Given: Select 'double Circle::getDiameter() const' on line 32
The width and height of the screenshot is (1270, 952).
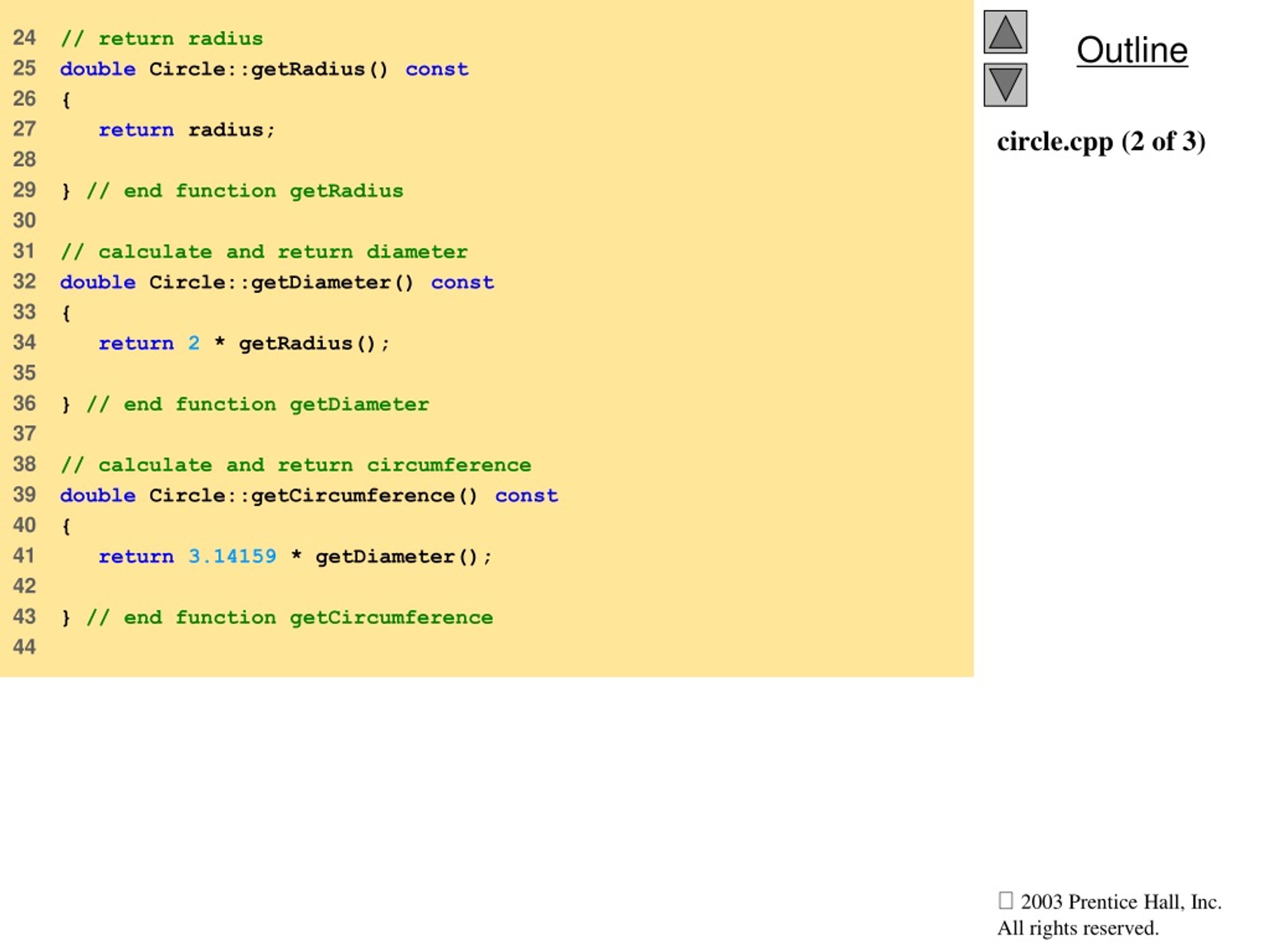Looking at the screenshot, I should (277, 282).
